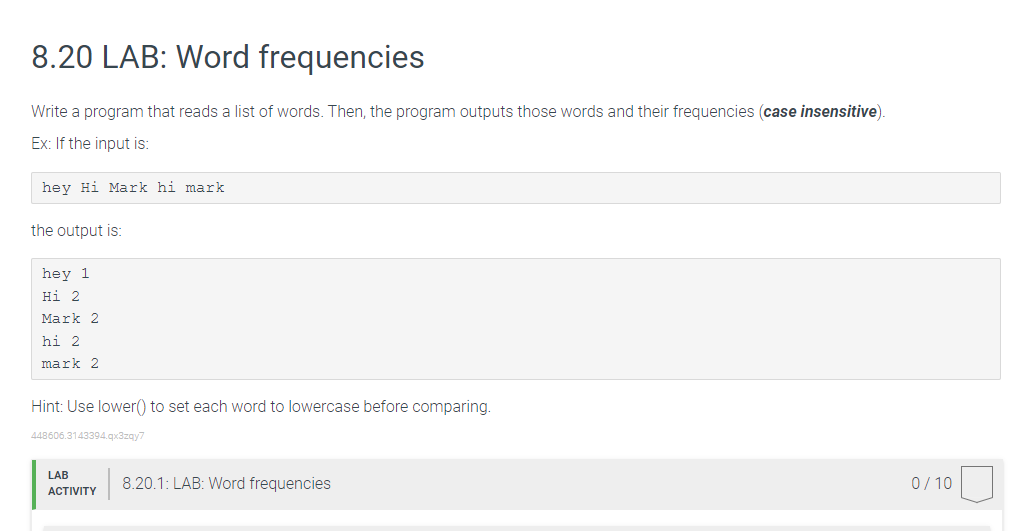Click the bold 'case insensitive' text
Viewport: 1017px width, 531px height.
pos(820,112)
